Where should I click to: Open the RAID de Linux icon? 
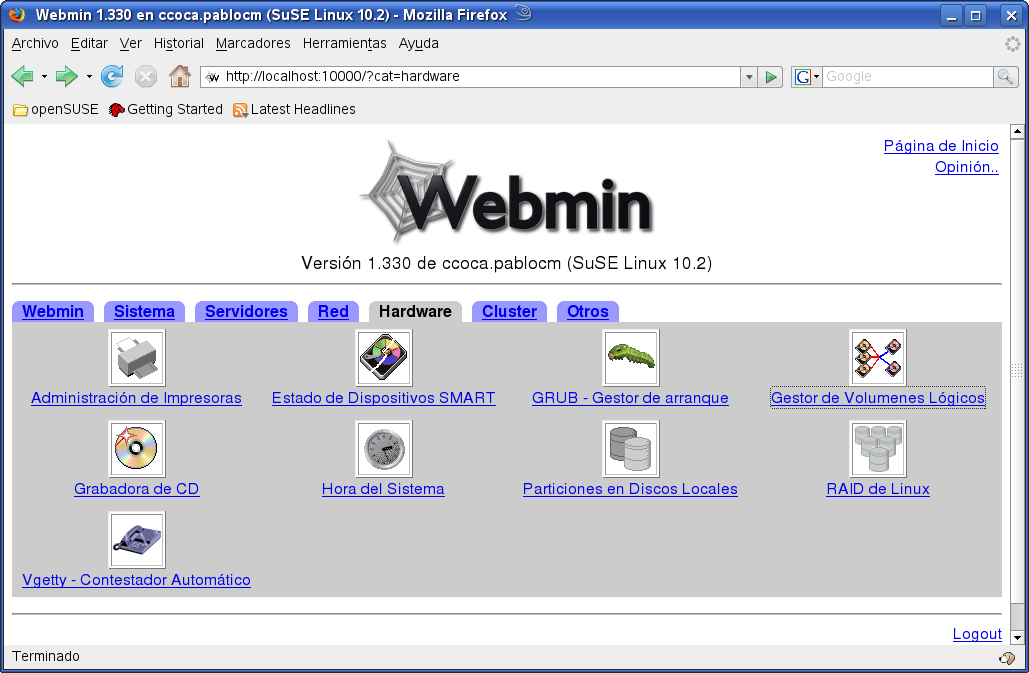click(x=877, y=448)
